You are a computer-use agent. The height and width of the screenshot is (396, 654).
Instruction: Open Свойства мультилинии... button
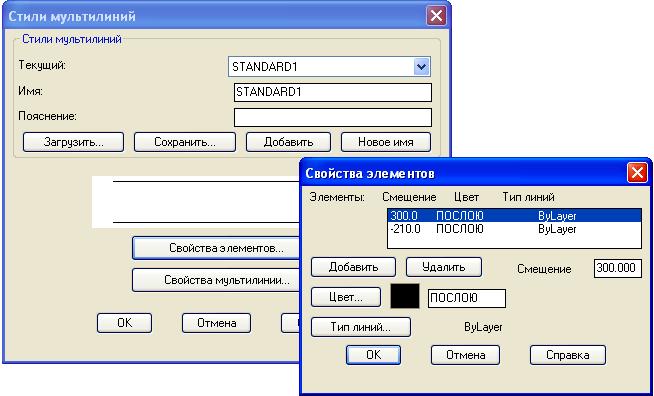pyautogui.click(x=216, y=280)
